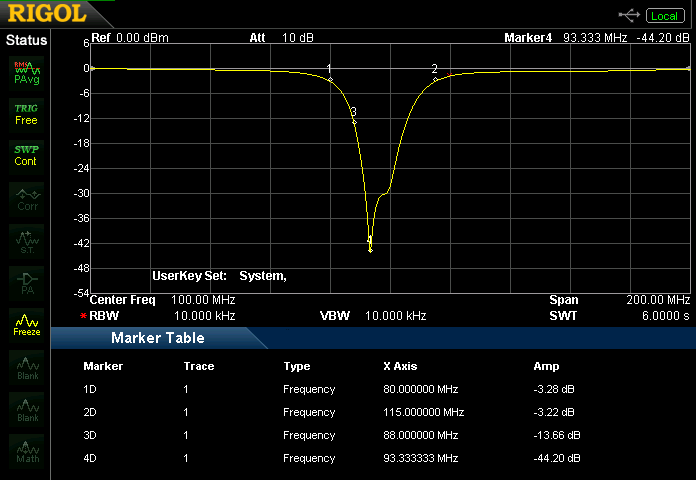Click the Ref 0.00 dBm value
This screenshot has width=696, height=480.
click(142, 38)
